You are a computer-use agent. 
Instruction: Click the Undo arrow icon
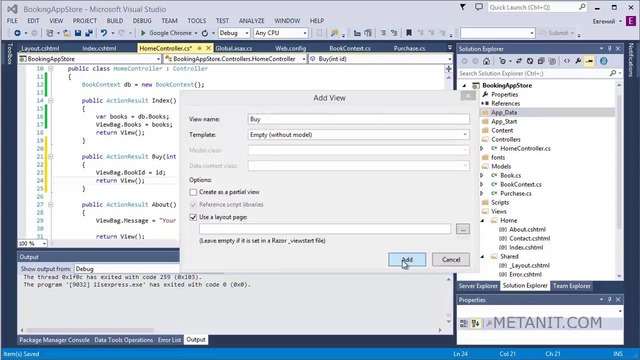(x=104, y=33)
